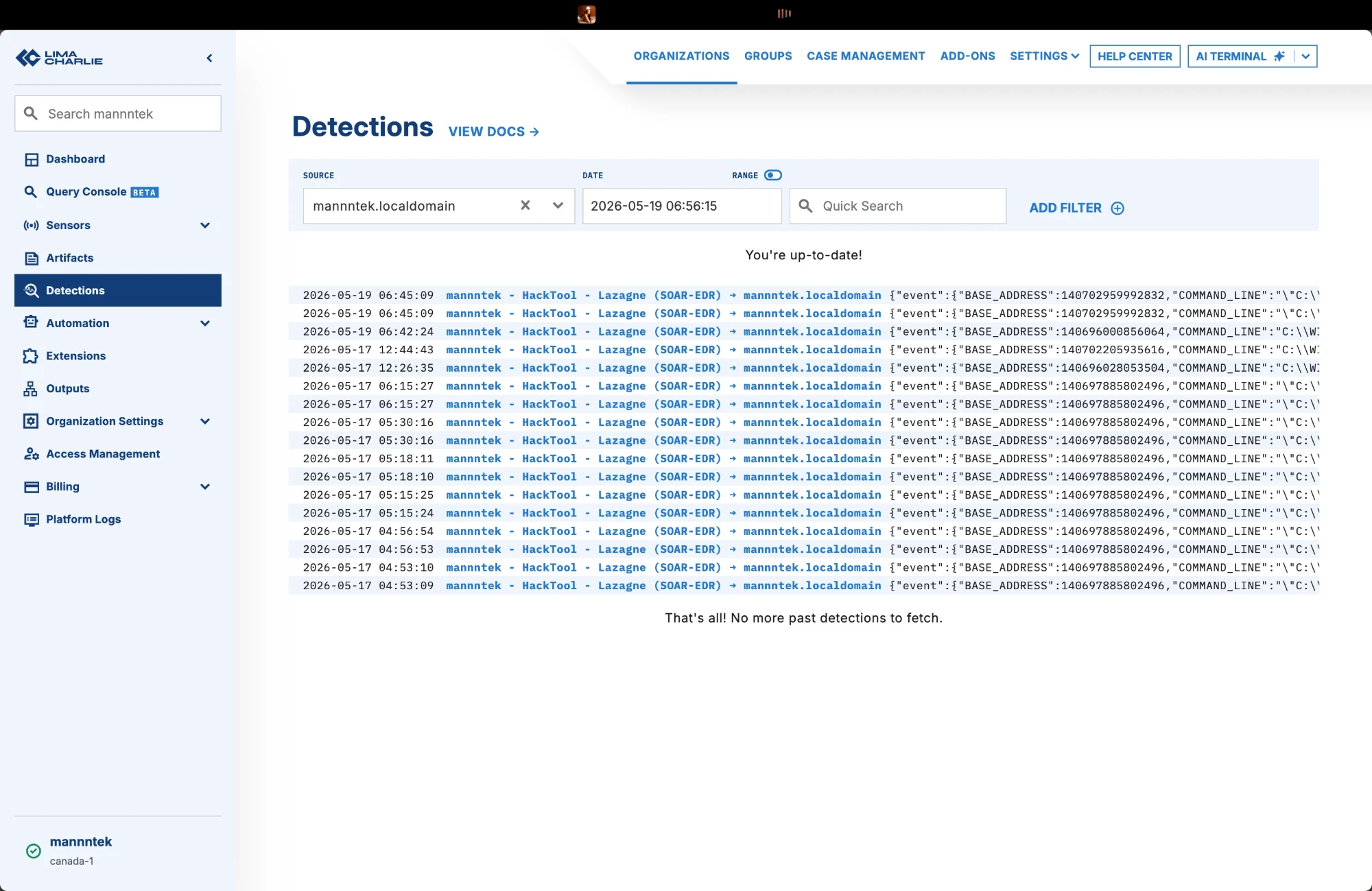
Task: Open the AI Terminal dropdown arrow
Action: click(x=1305, y=56)
